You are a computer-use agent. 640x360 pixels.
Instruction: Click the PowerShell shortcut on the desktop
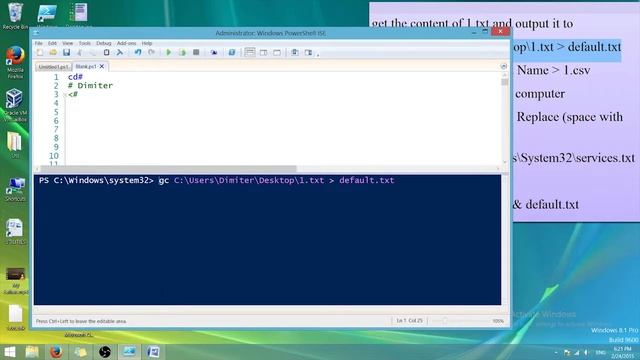tap(47, 15)
